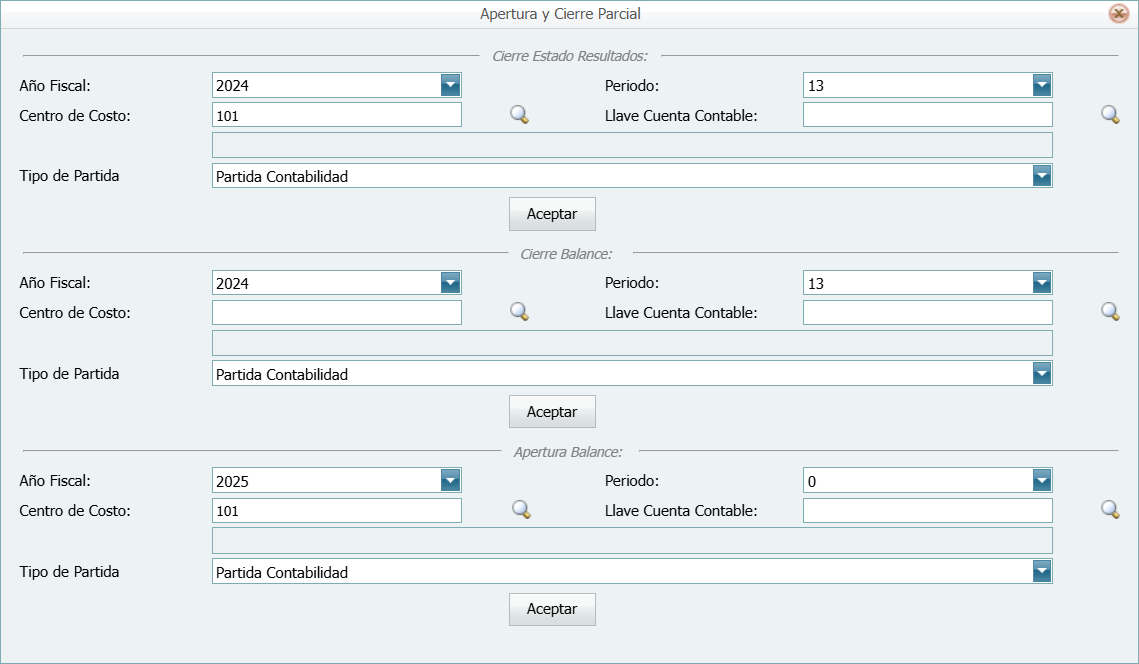Select Aceptar under Cierre Estado Resultados
Screen dimensions: 1139x664
552,213
